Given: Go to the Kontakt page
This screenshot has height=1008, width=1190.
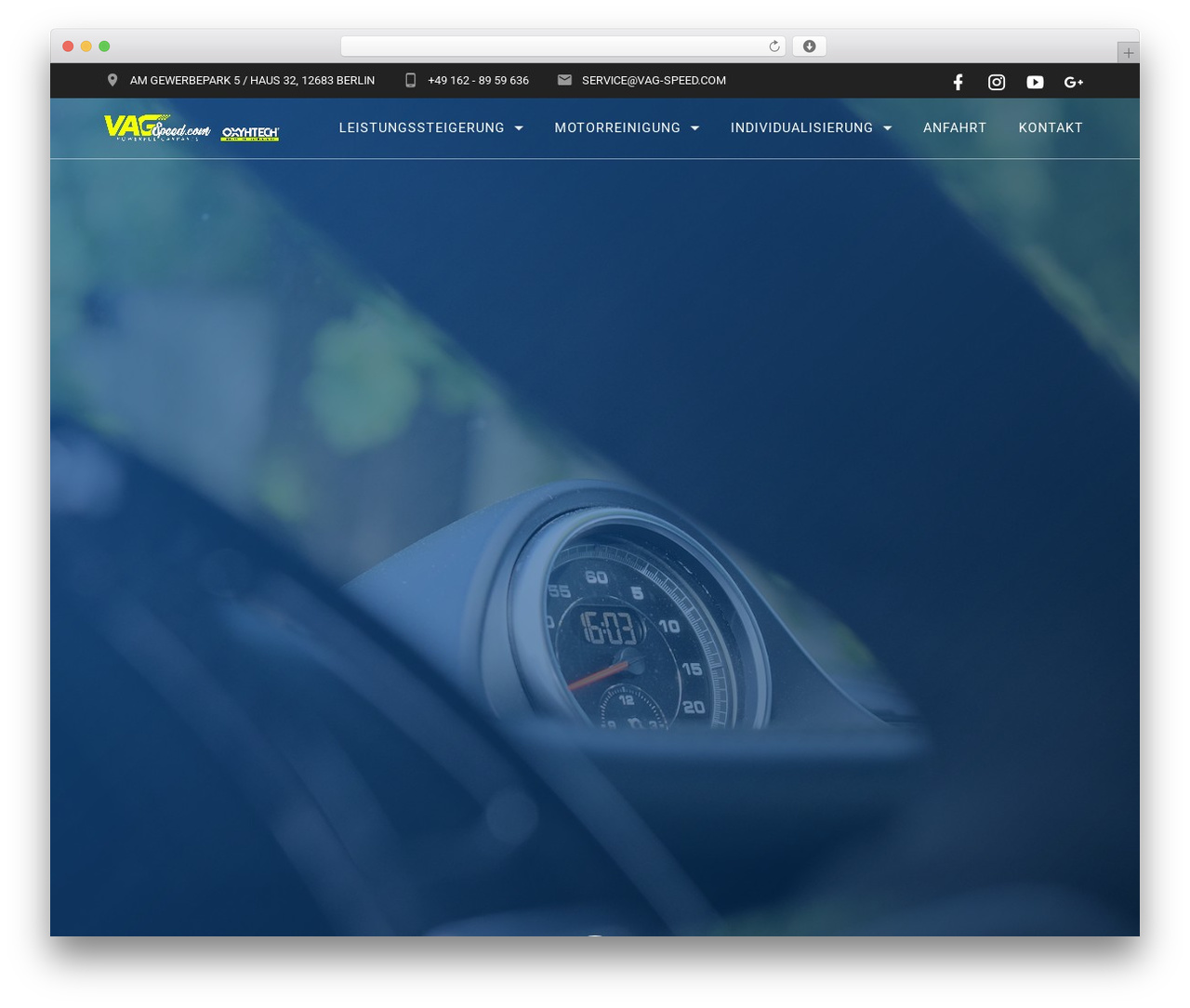Looking at the screenshot, I should pos(1051,127).
